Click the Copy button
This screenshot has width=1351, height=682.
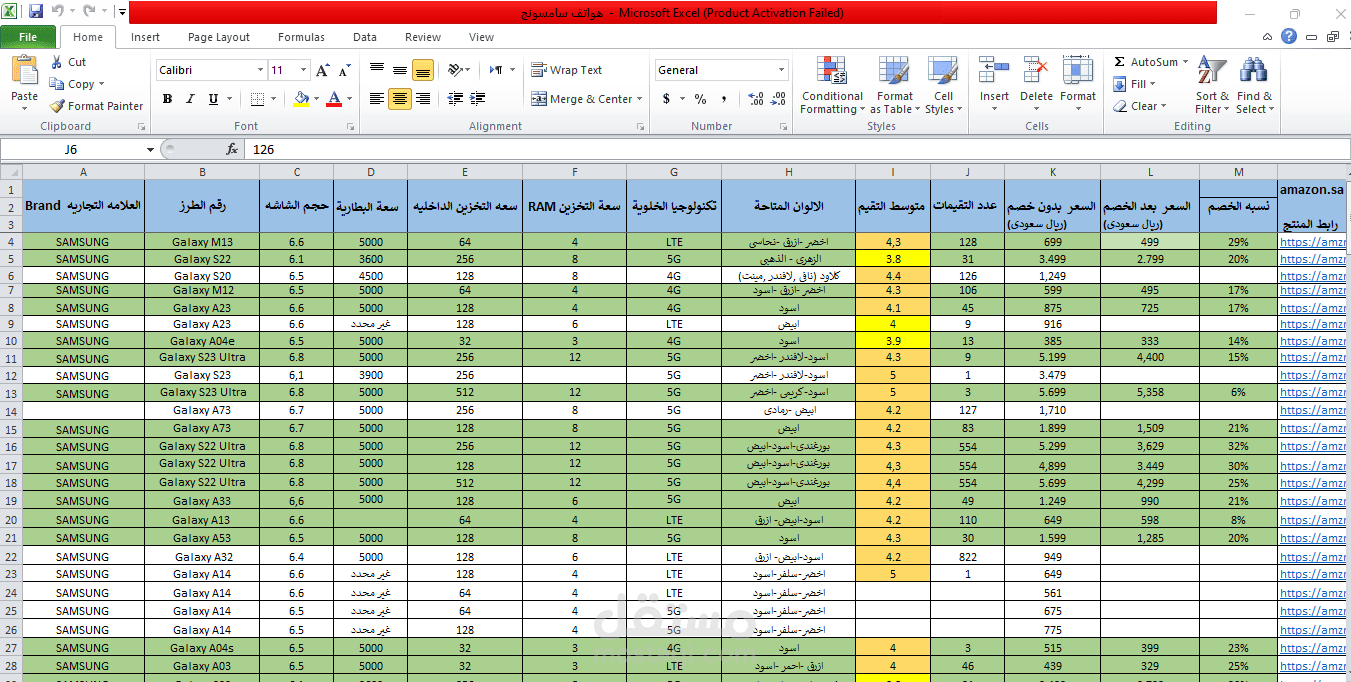point(76,84)
